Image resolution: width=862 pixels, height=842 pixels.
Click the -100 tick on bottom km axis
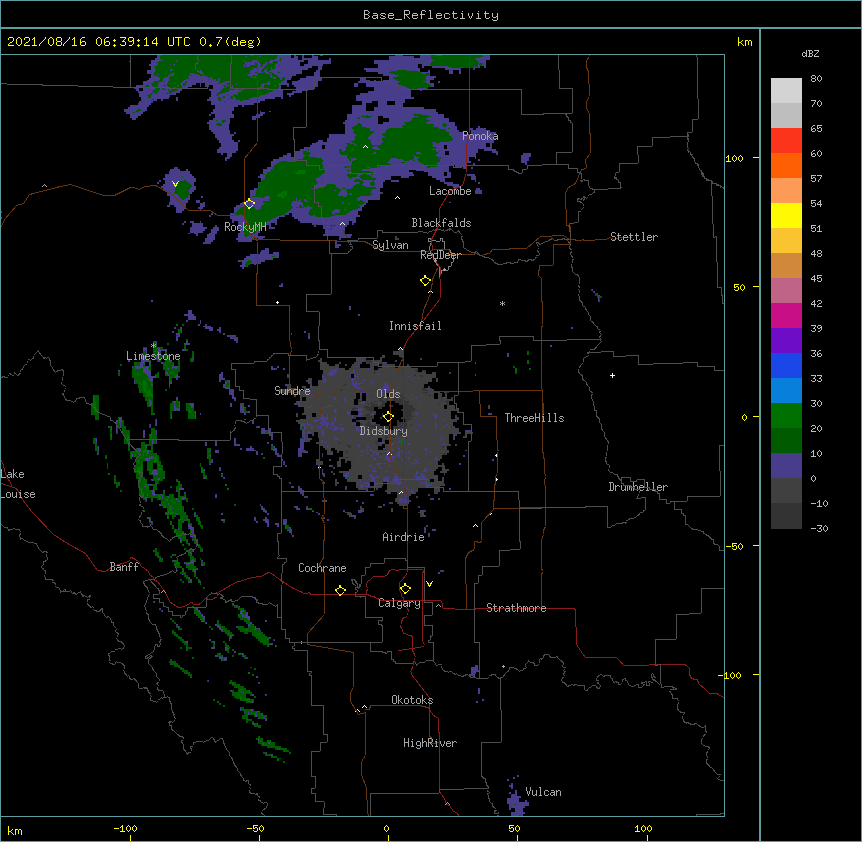(125, 829)
